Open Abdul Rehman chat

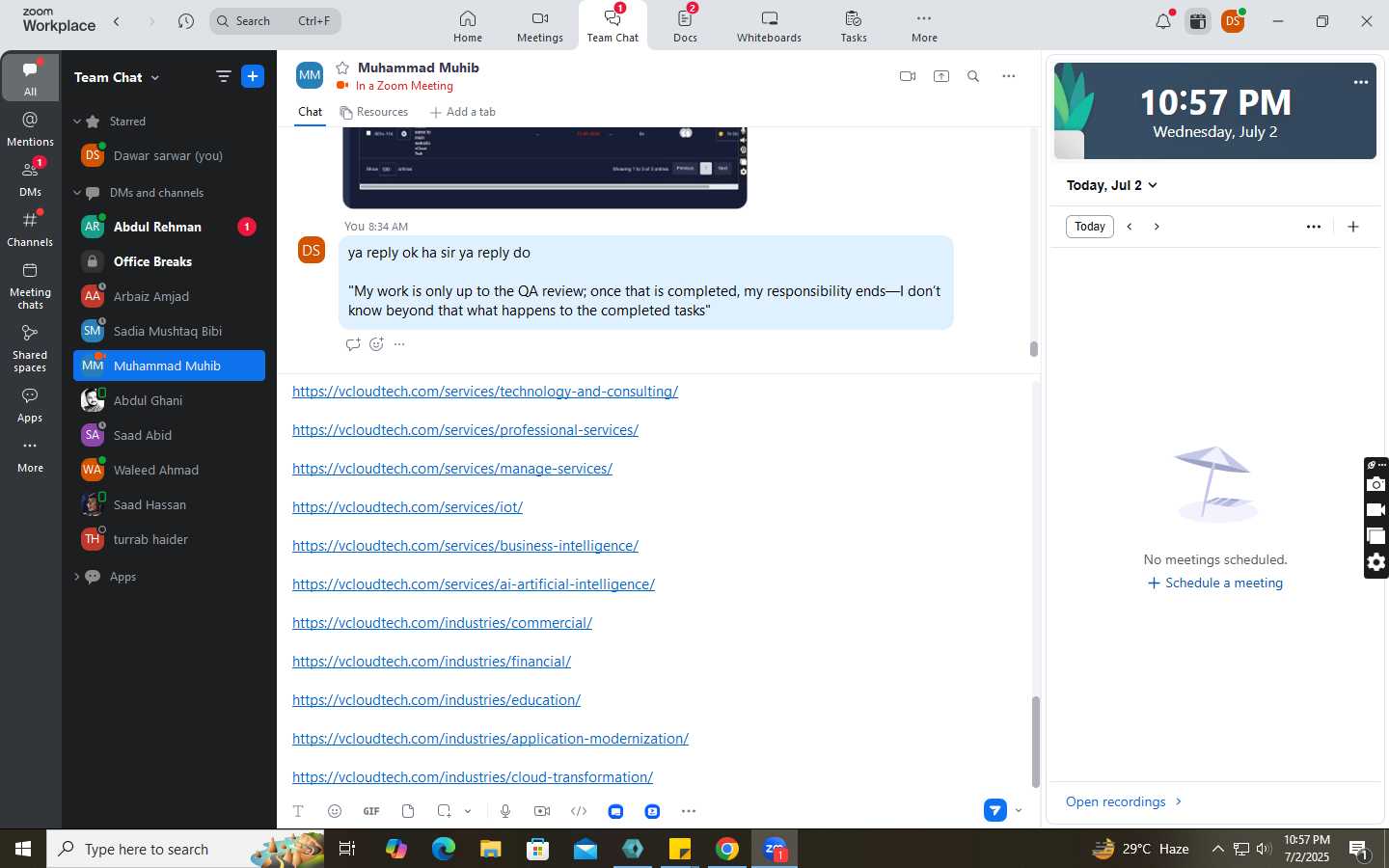tap(169, 227)
